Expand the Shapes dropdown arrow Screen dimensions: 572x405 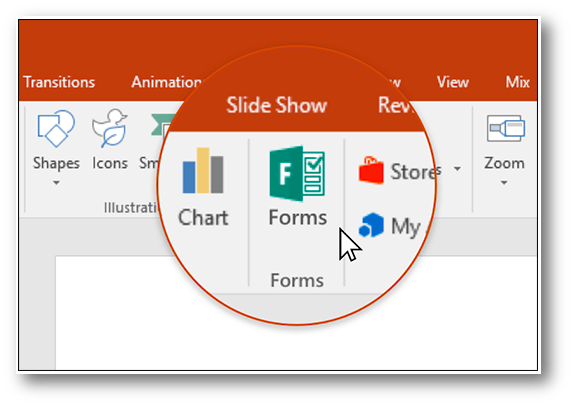(x=56, y=182)
